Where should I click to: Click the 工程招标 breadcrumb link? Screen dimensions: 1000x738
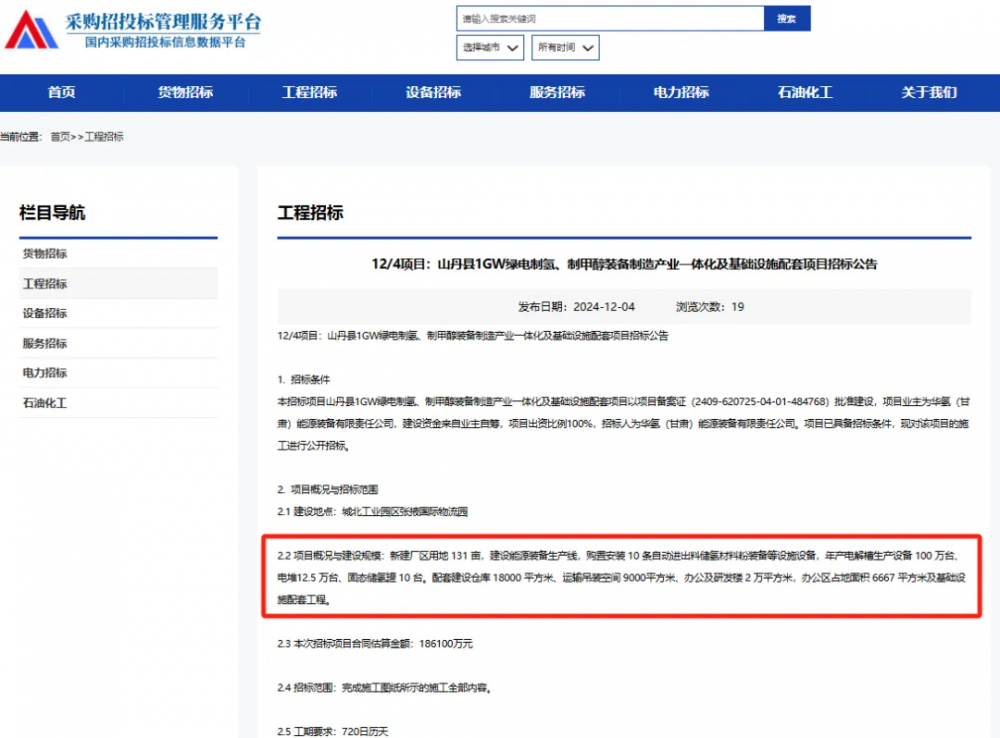pyautogui.click(x=104, y=137)
